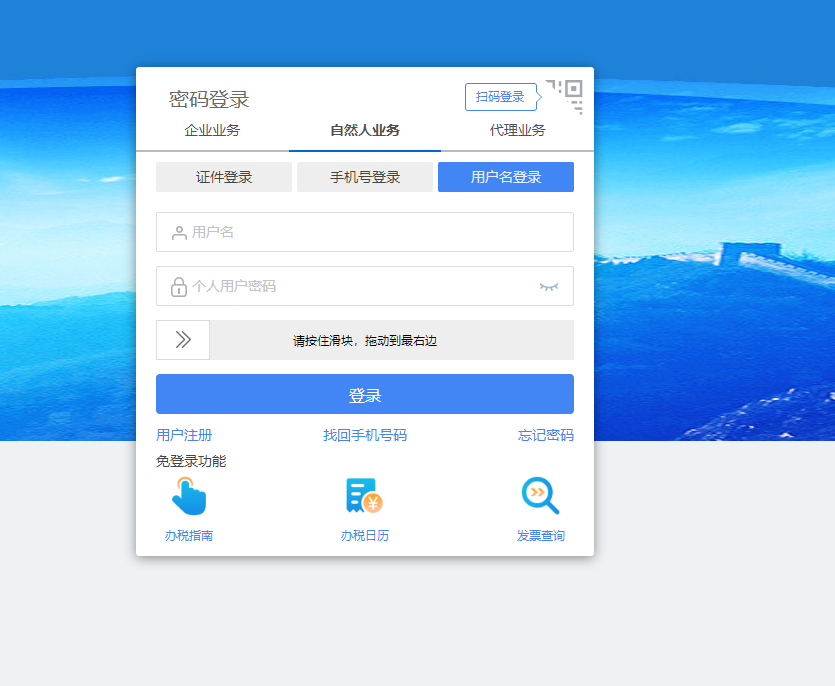Click the padlock icon in password field
835x686 pixels.
178,287
